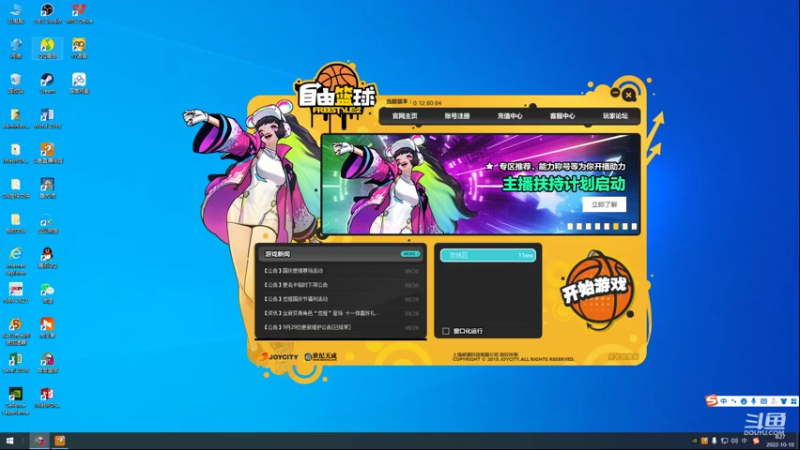Select the server row showing 11ms
Image resolution: width=800 pixels, height=450 pixels.
tap(488, 255)
